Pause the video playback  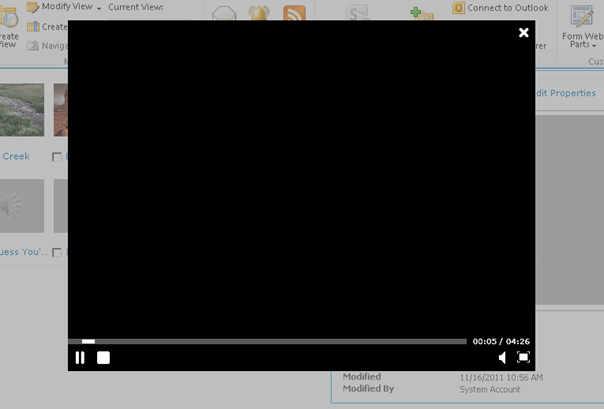[x=80, y=358]
